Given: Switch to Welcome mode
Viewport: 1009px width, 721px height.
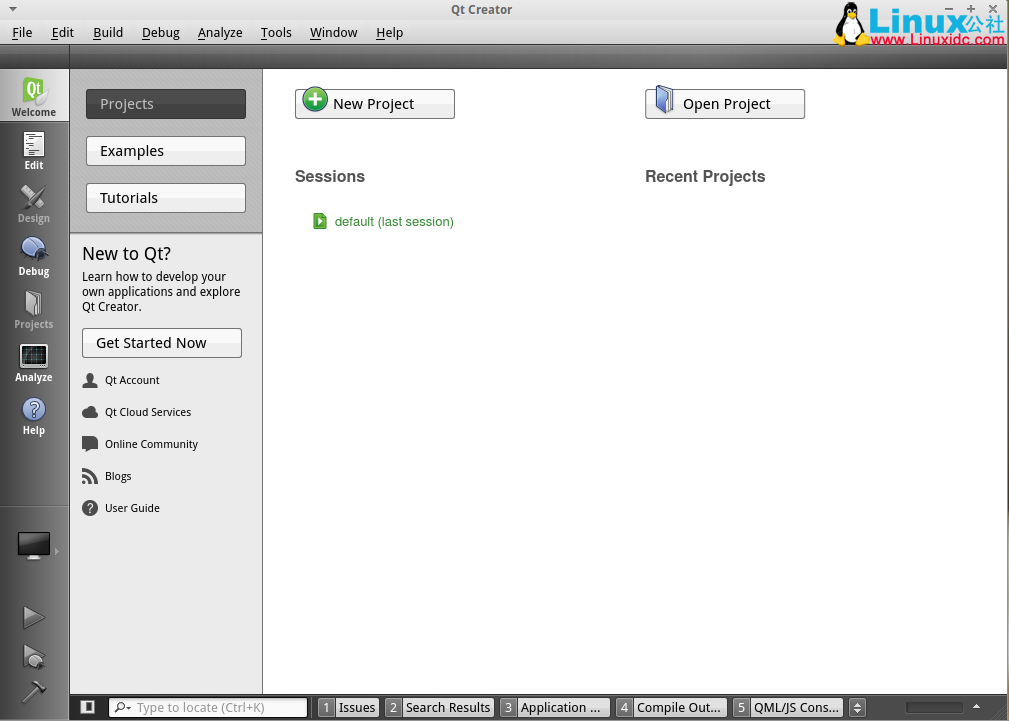Looking at the screenshot, I should [x=34, y=96].
